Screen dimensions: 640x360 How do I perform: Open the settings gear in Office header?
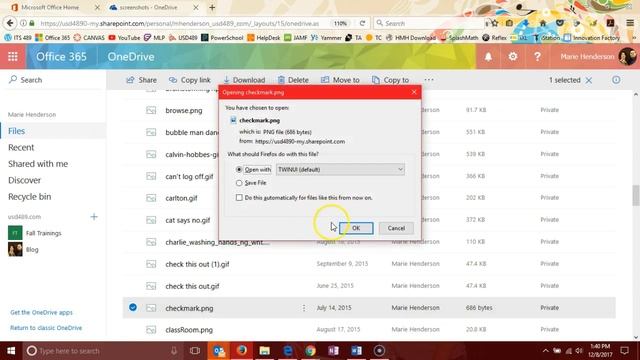point(513,57)
